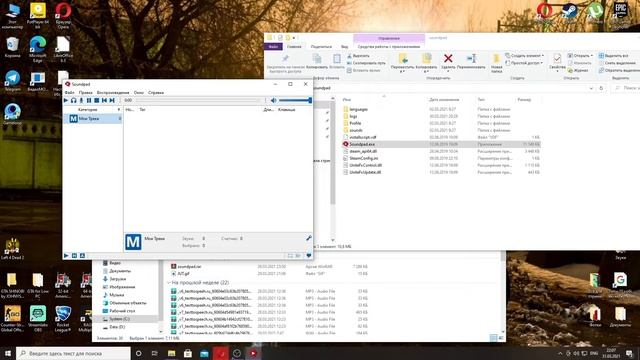Expand the Открыть dropdown in ribbon
The image size is (640, 360).
[x=580, y=56]
